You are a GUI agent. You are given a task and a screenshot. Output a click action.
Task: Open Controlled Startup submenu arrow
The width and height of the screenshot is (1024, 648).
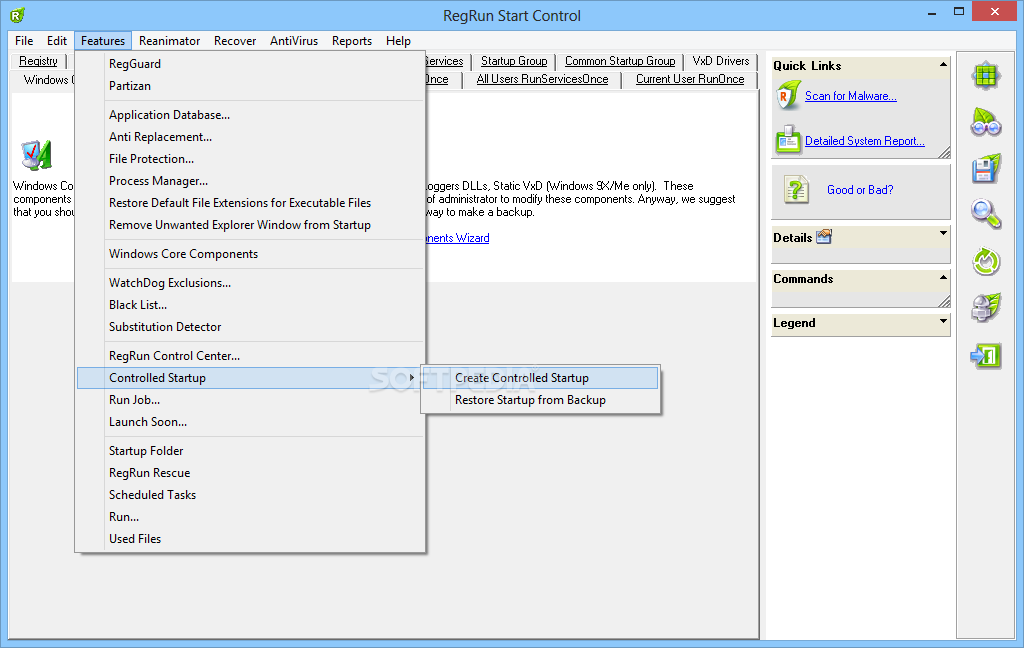click(411, 378)
